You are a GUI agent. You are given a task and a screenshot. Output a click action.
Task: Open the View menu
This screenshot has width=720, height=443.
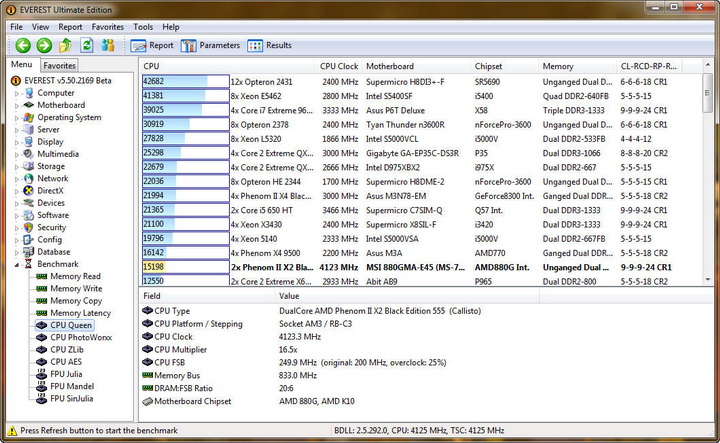[40, 27]
